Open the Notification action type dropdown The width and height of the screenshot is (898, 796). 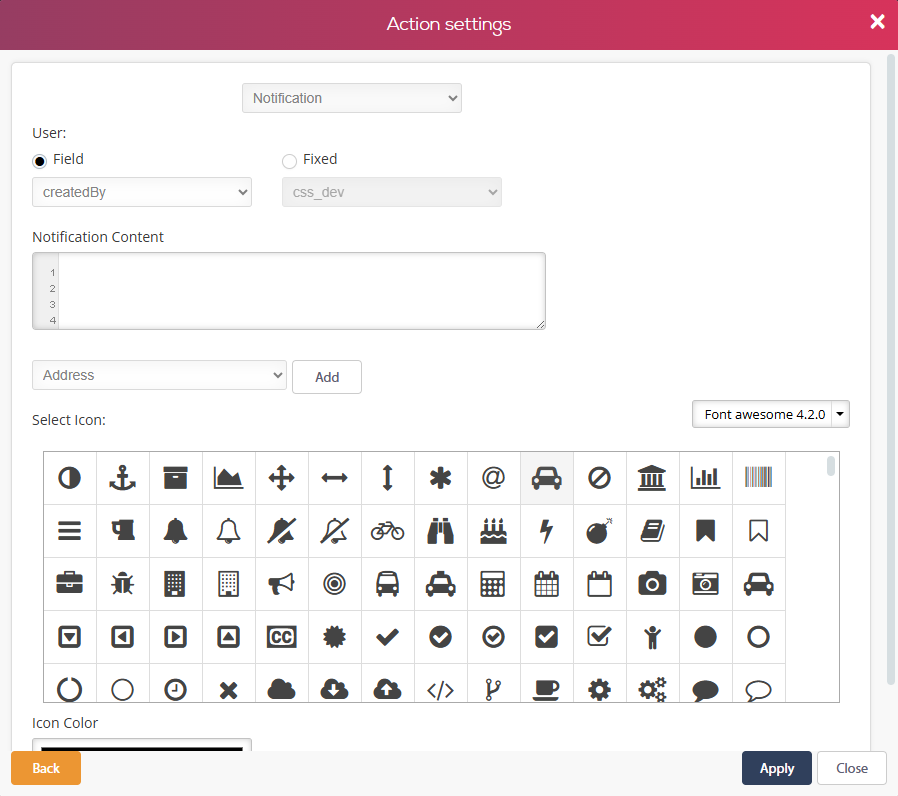[352, 98]
